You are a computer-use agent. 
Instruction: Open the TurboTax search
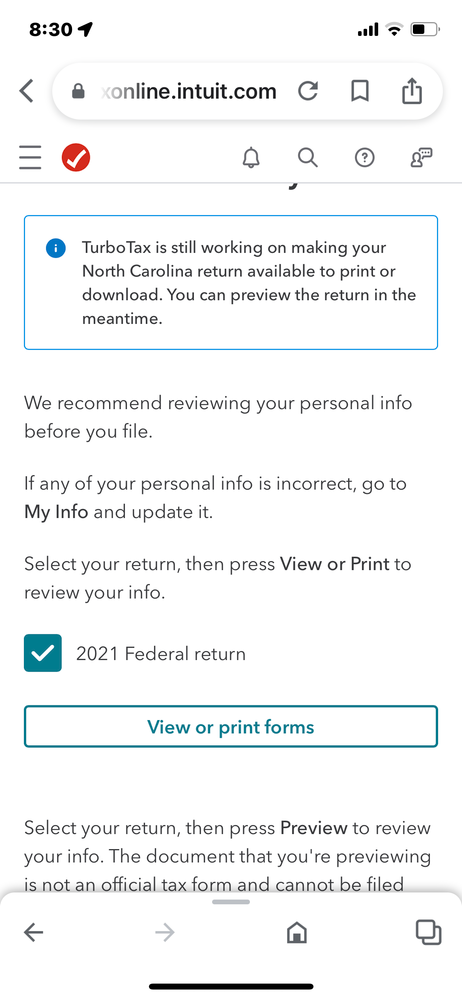click(308, 157)
